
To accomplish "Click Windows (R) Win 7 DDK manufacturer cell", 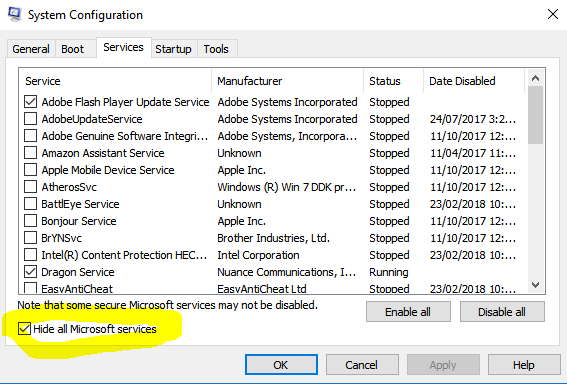I will click(x=287, y=187).
